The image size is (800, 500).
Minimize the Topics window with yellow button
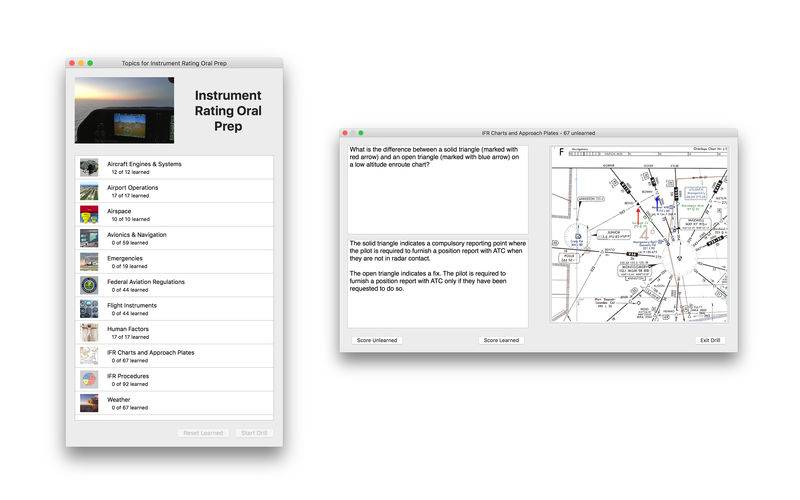[81, 63]
